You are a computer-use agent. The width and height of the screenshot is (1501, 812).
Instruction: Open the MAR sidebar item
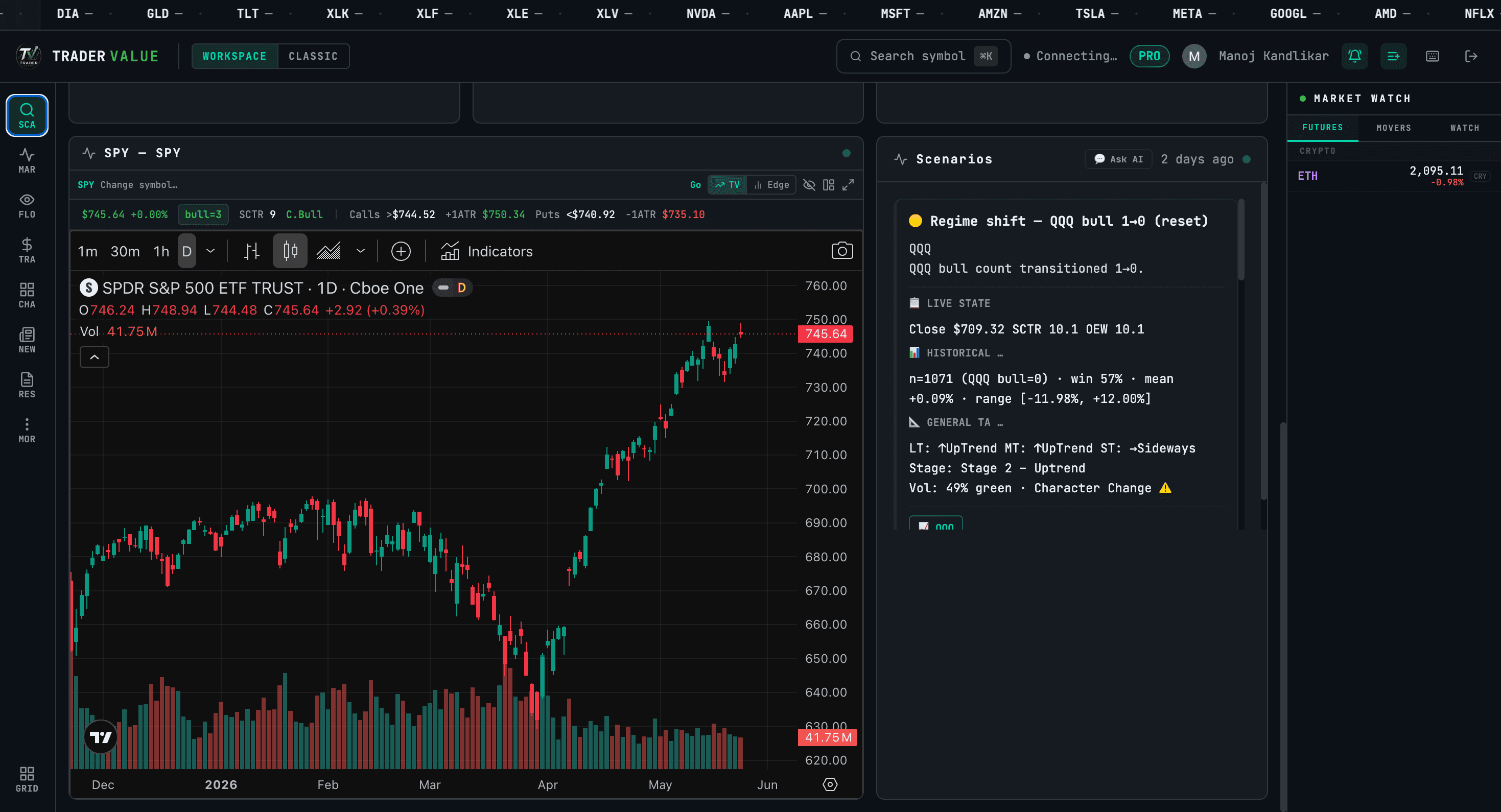[x=27, y=161]
